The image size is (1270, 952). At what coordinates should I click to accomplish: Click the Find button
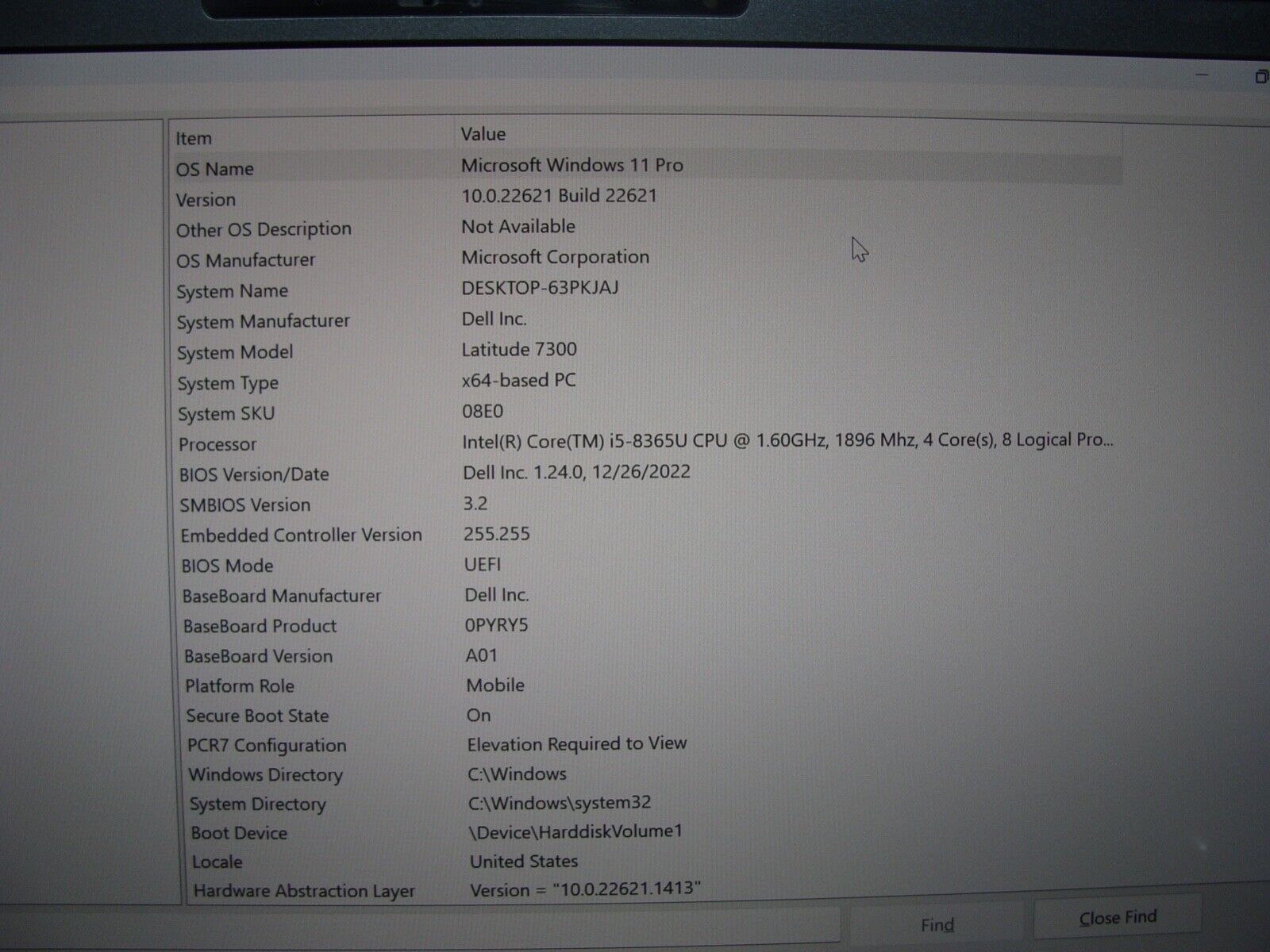[x=937, y=925]
